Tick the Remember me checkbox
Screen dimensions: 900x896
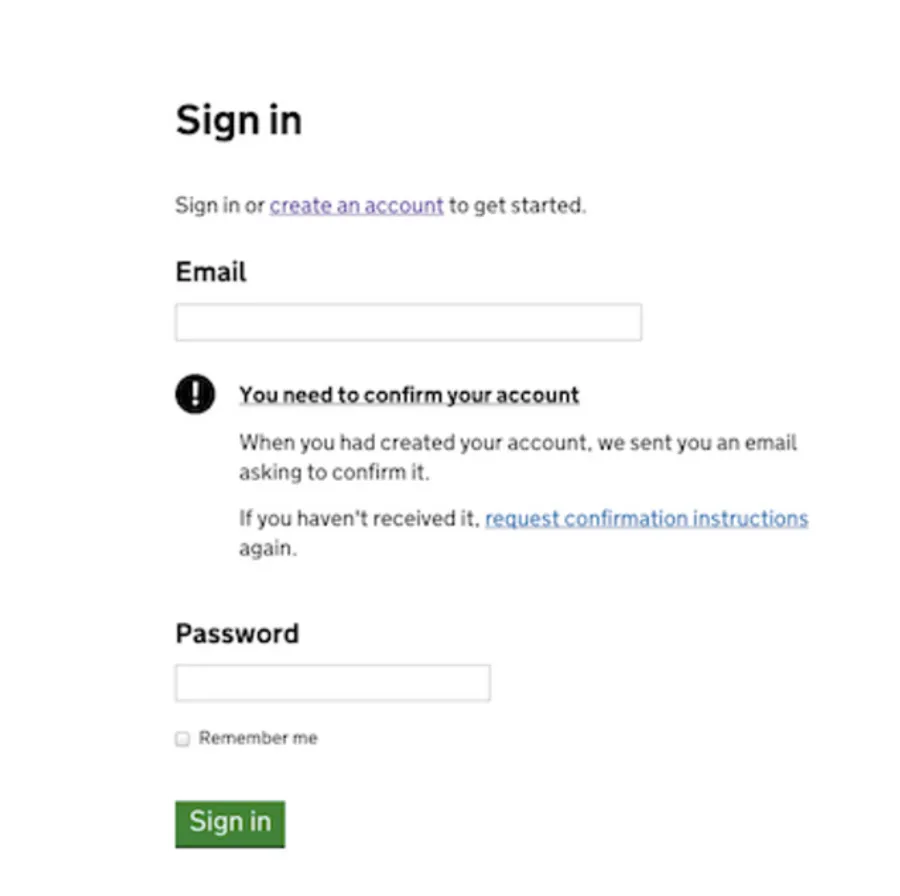pyautogui.click(x=182, y=739)
